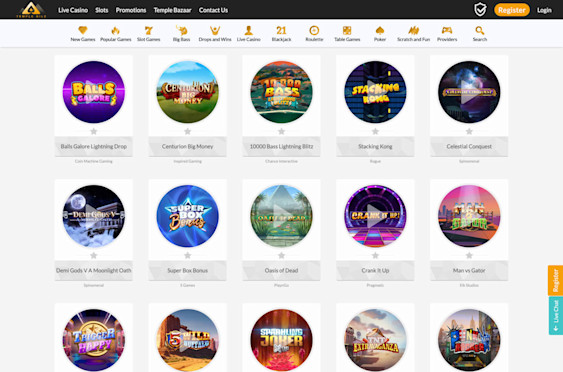Screen dimensions: 563x372
Task: Open the Roulette category icon
Action: [x=314, y=31]
